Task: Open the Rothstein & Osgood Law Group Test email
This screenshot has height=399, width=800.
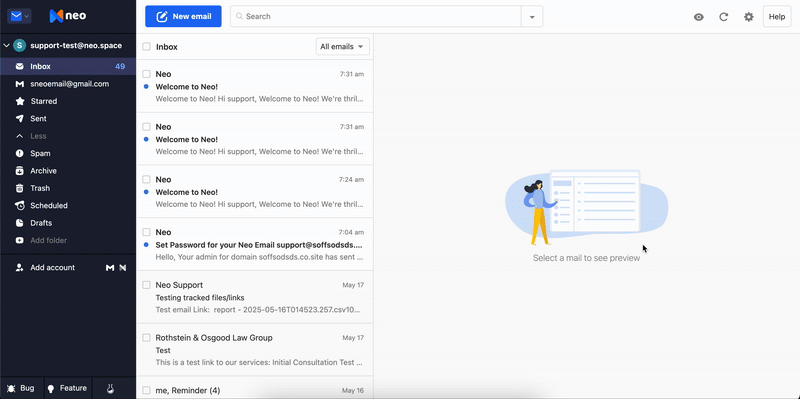Action: pyautogui.click(x=255, y=350)
